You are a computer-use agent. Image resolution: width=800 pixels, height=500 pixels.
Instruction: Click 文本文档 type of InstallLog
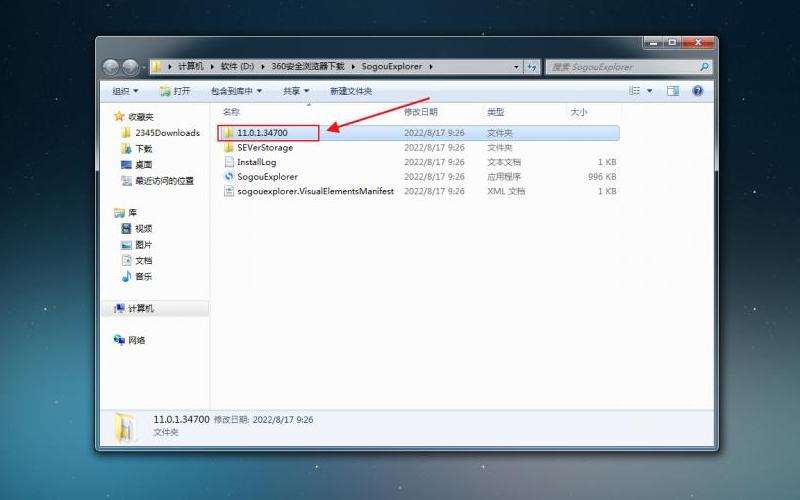tap(504, 162)
